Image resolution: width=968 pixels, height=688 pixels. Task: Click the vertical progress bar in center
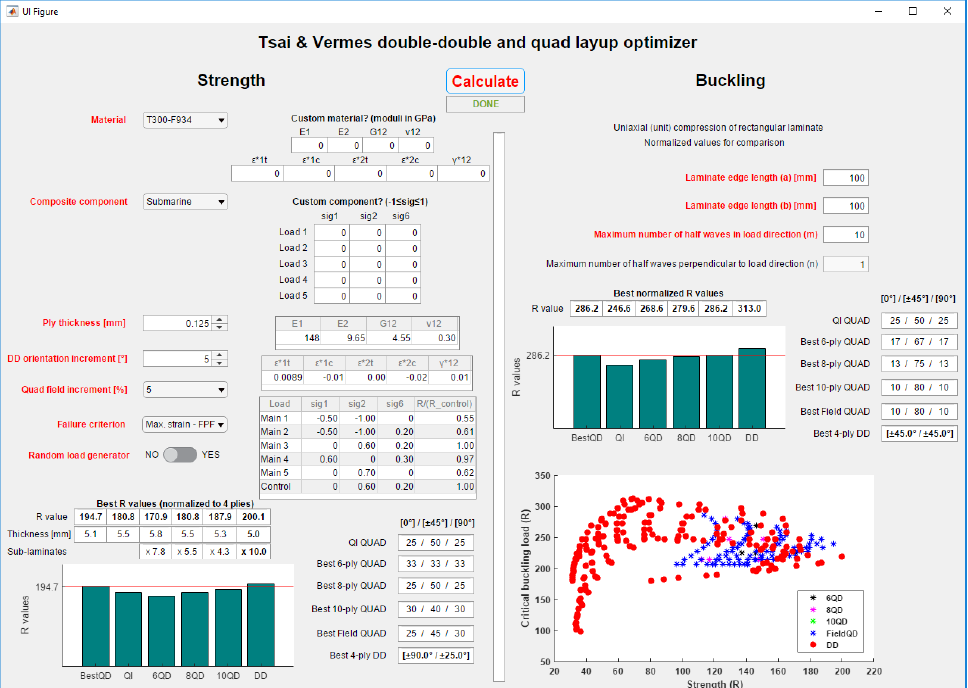click(x=499, y=406)
